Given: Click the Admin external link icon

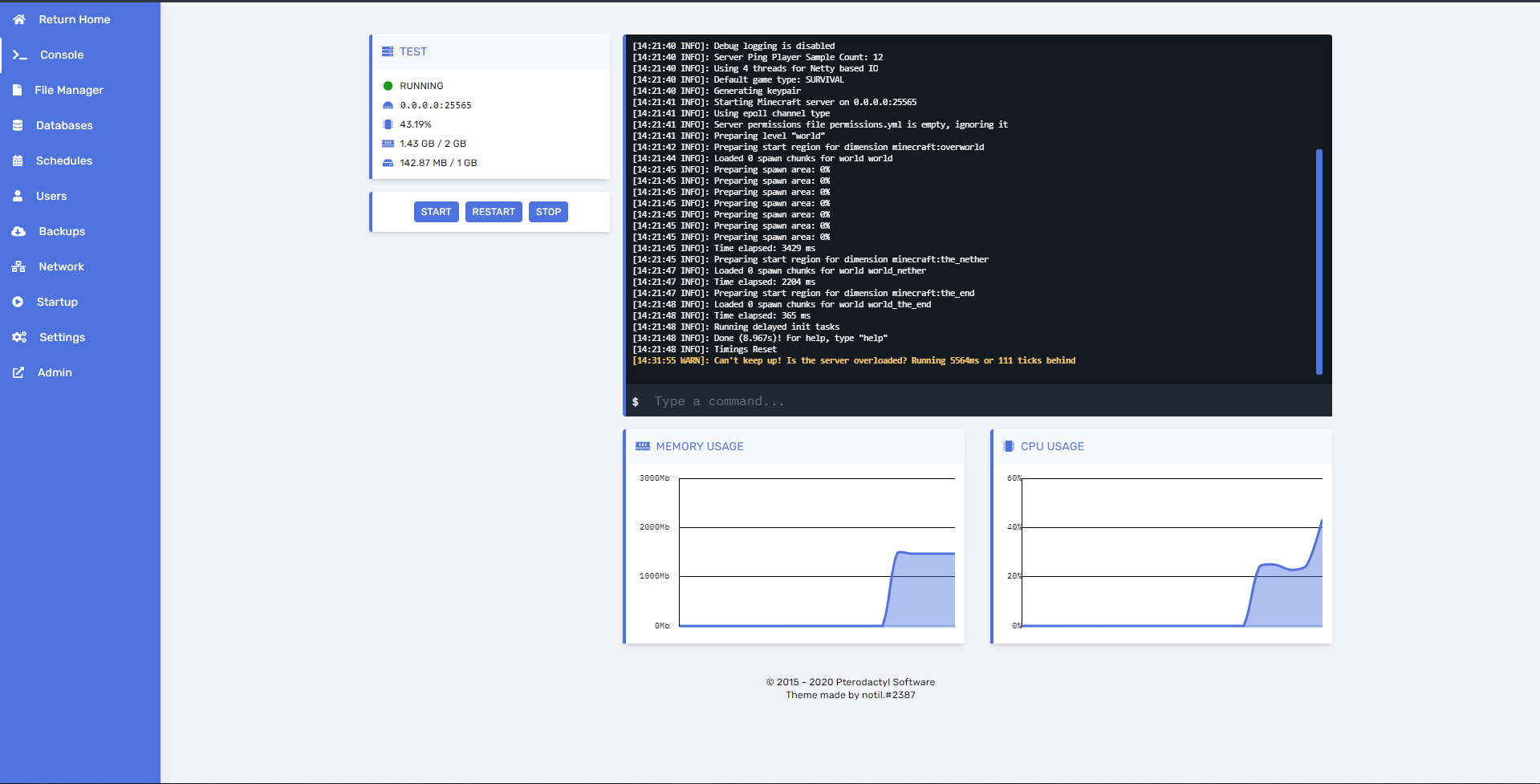Looking at the screenshot, I should 18,372.
